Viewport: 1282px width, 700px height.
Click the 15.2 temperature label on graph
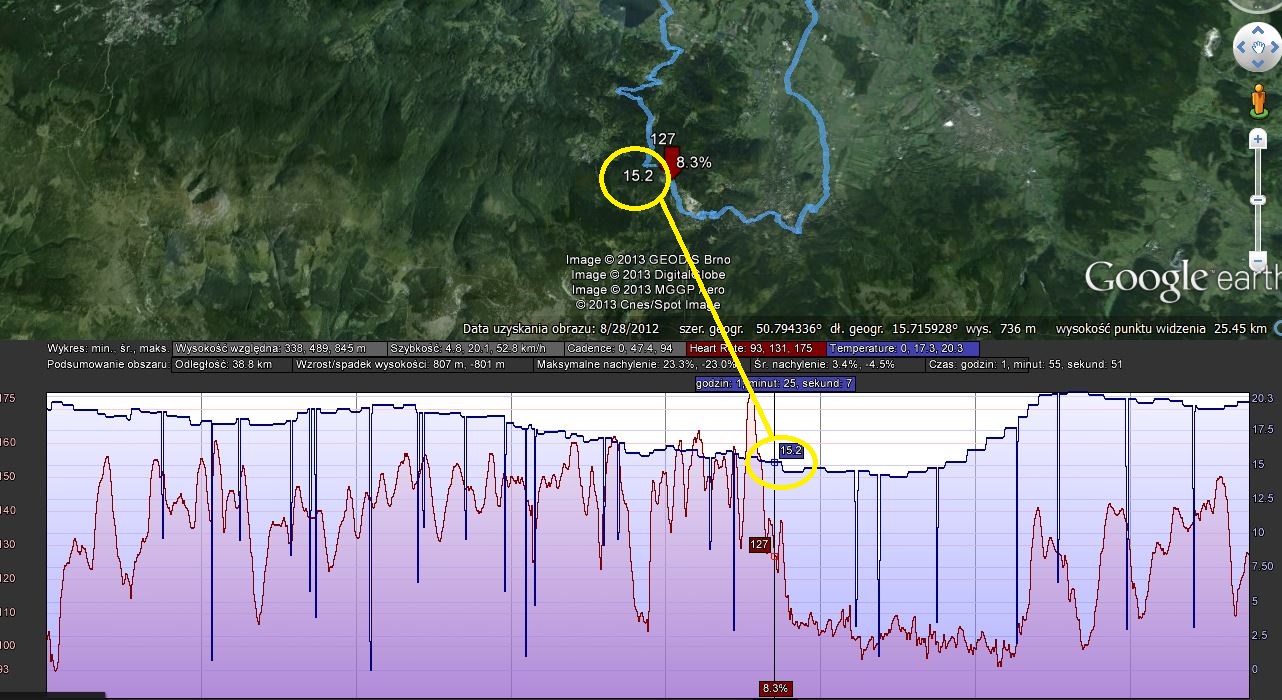[x=791, y=451]
